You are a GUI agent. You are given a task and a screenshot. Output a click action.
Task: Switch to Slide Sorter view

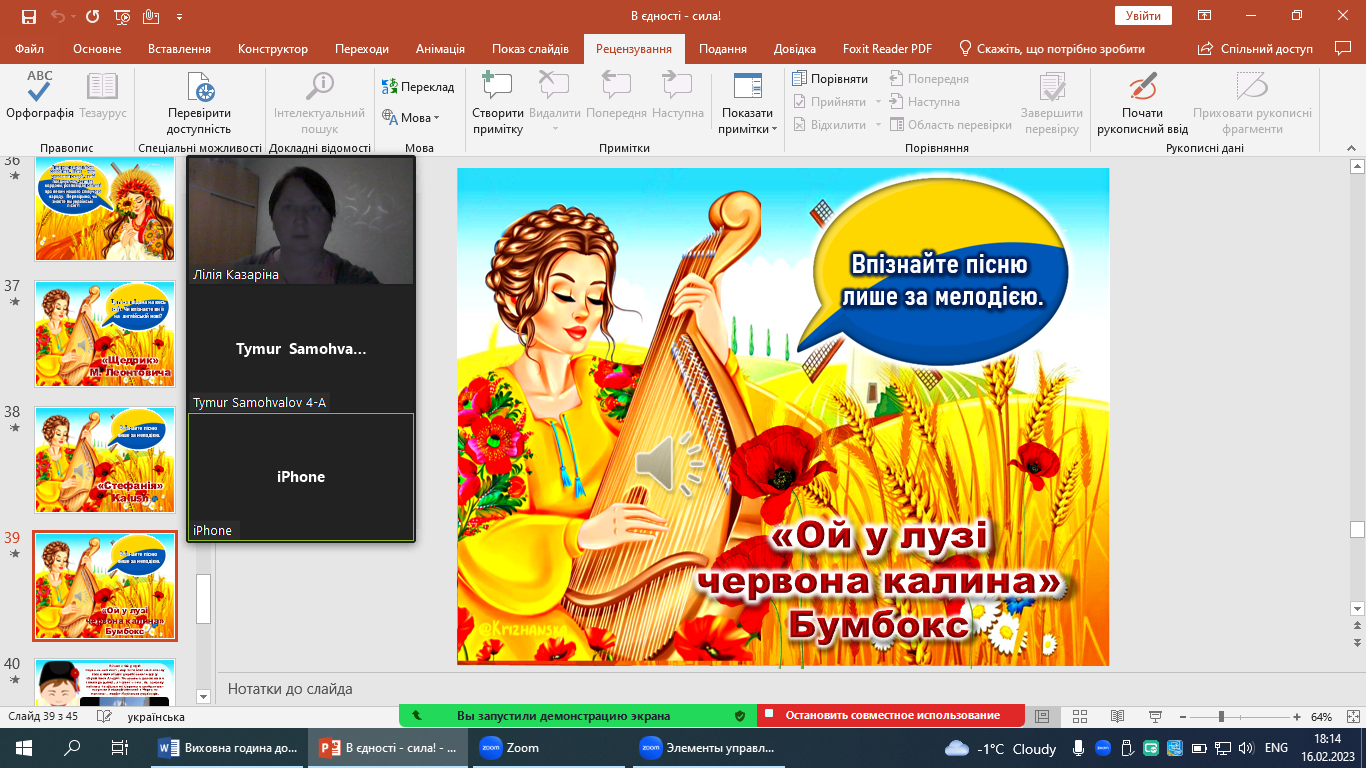pyautogui.click(x=1080, y=717)
